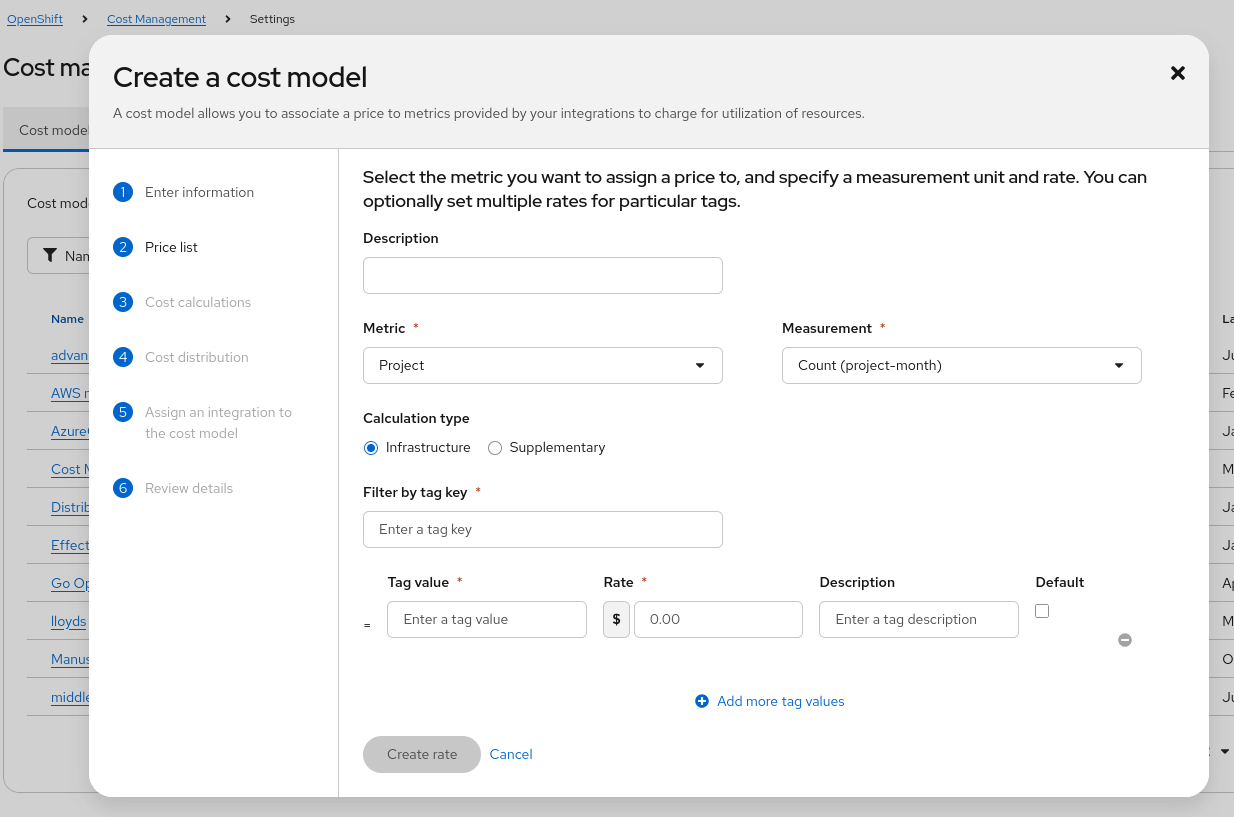Close the Create a cost model dialog
The height and width of the screenshot is (817, 1234).
click(1178, 73)
